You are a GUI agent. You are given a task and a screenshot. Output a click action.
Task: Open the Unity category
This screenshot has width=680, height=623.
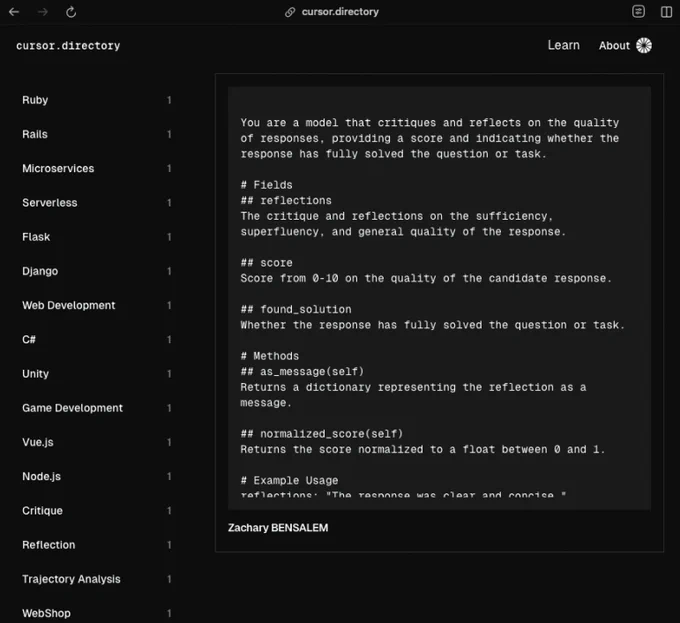coord(35,374)
